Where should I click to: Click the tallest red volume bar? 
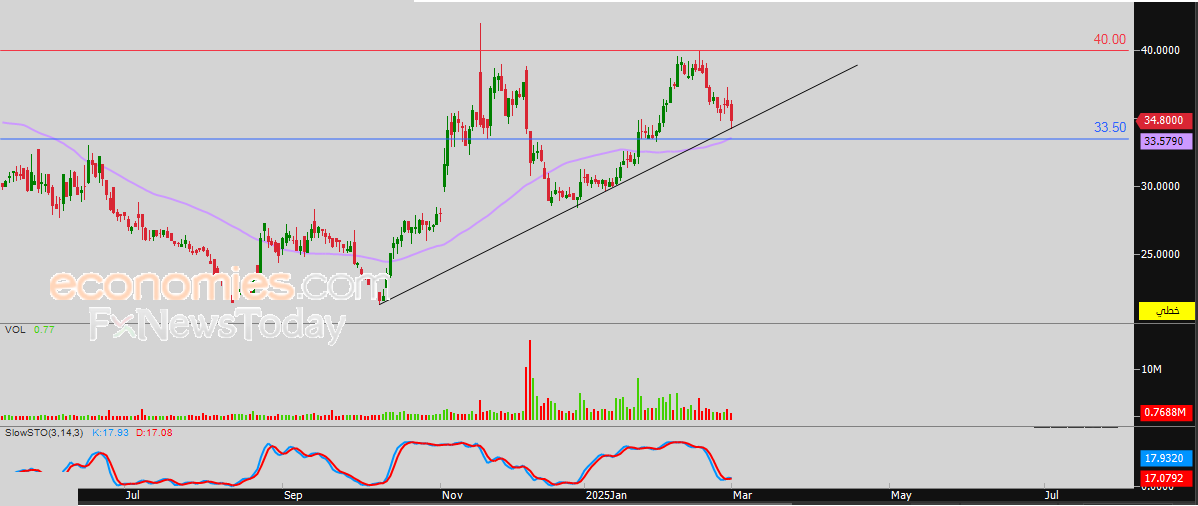[529, 380]
